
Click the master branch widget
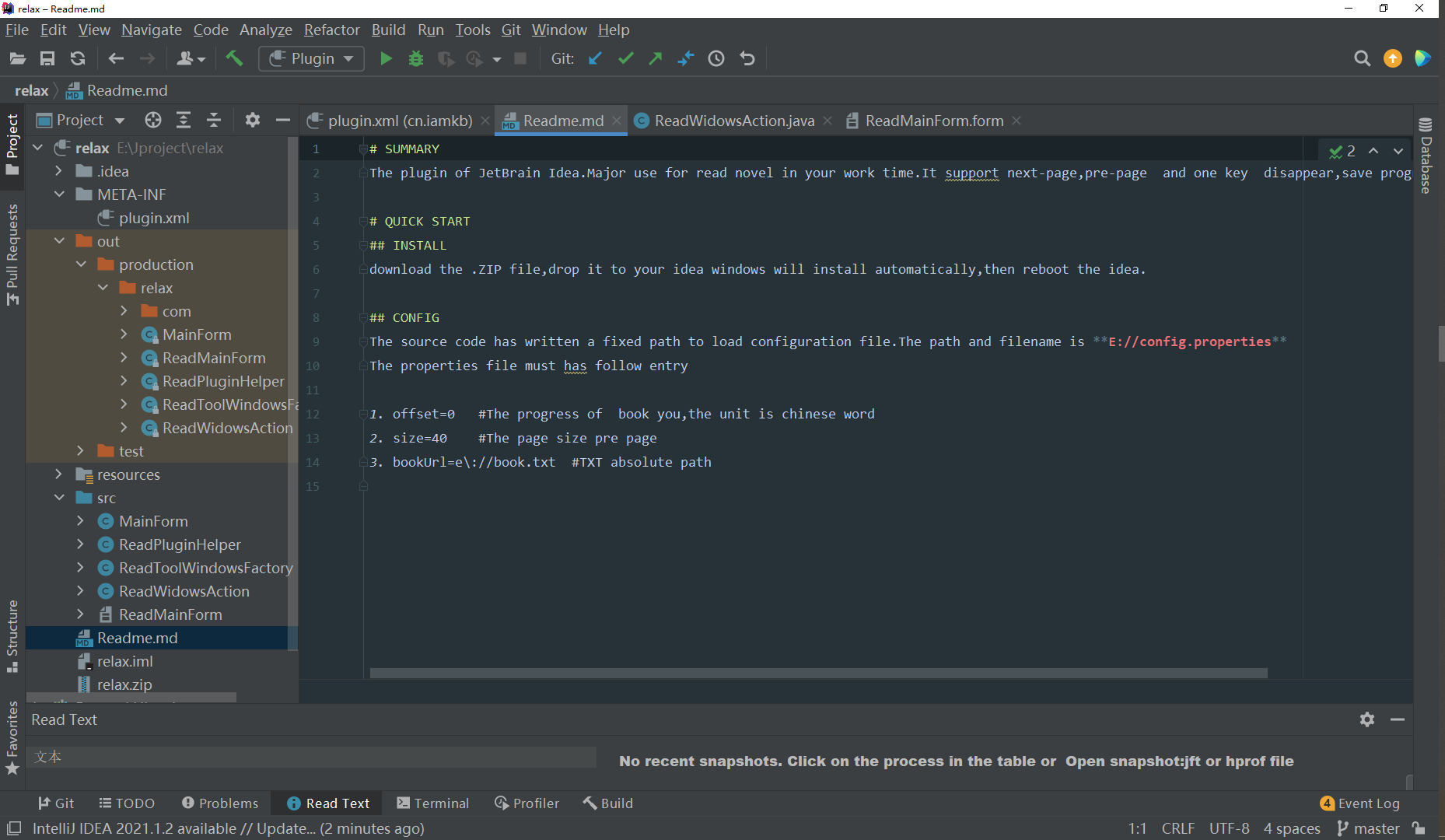pyautogui.click(x=1368, y=828)
